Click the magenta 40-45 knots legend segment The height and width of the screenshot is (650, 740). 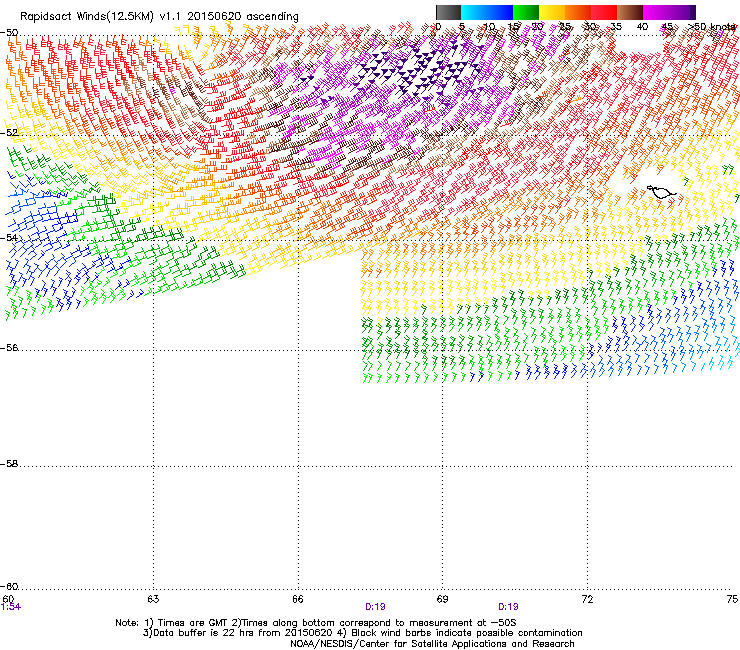tap(656, 12)
